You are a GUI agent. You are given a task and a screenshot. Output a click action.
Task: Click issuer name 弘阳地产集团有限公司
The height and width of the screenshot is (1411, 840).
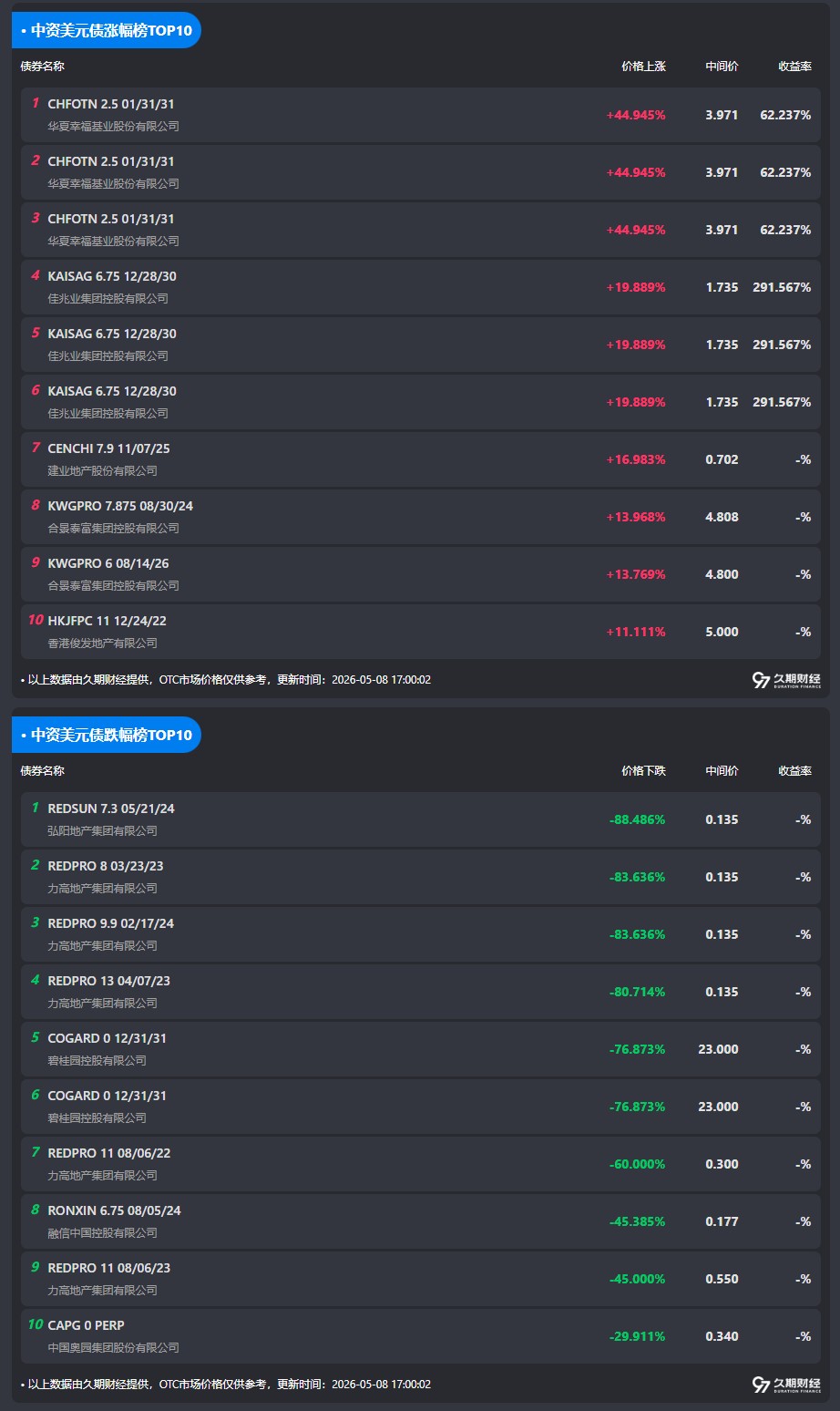click(103, 831)
